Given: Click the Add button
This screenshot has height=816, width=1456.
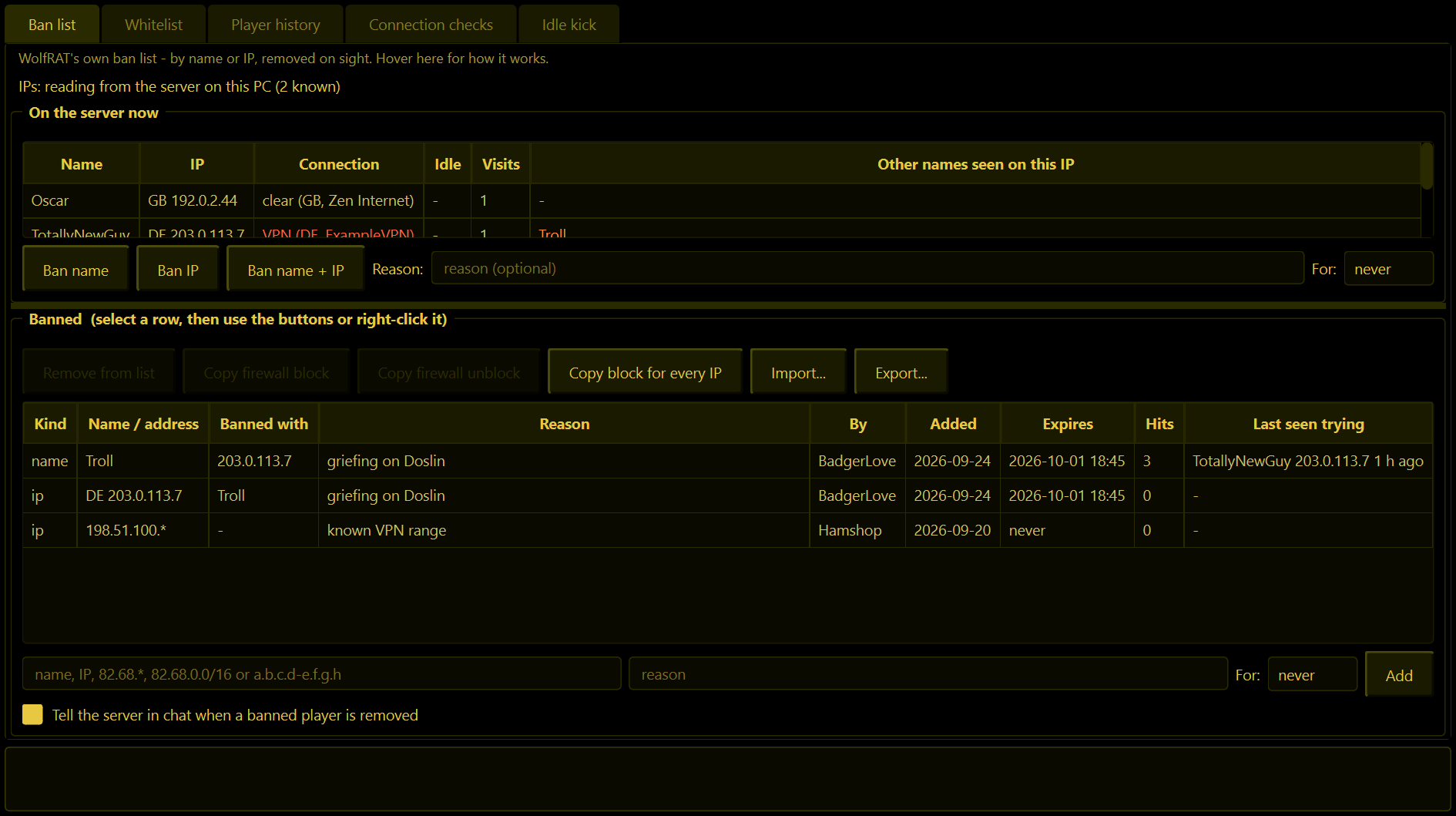Looking at the screenshot, I should 1399,675.
